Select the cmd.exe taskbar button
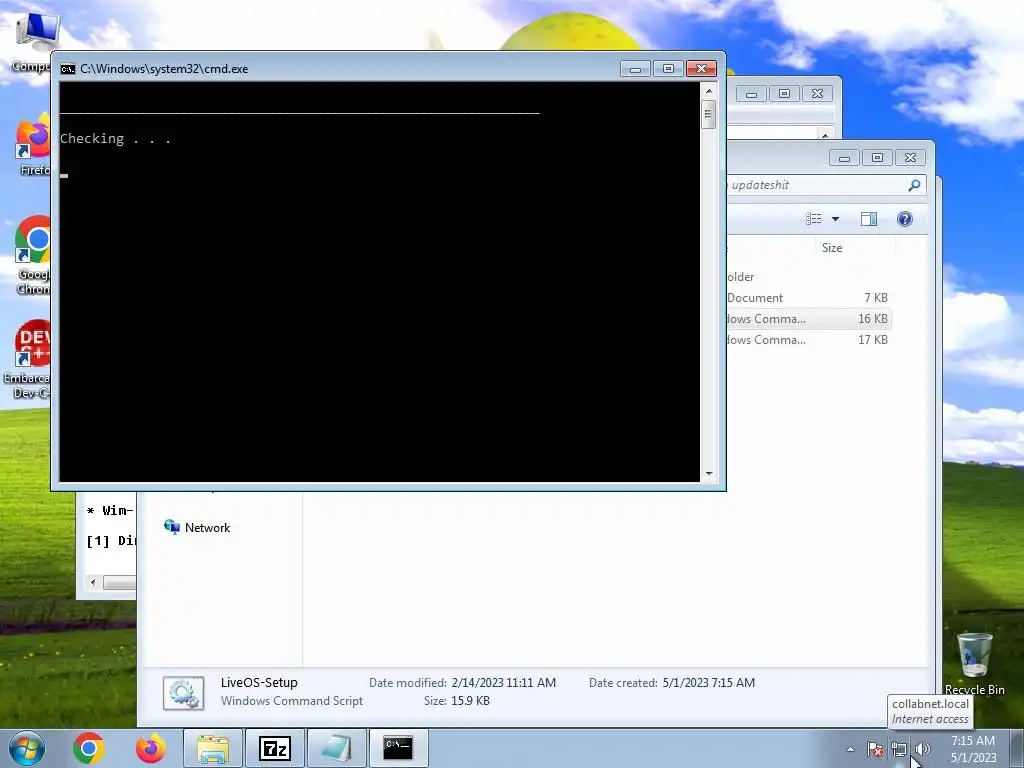The image size is (1024, 768). (x=398, y=748)
